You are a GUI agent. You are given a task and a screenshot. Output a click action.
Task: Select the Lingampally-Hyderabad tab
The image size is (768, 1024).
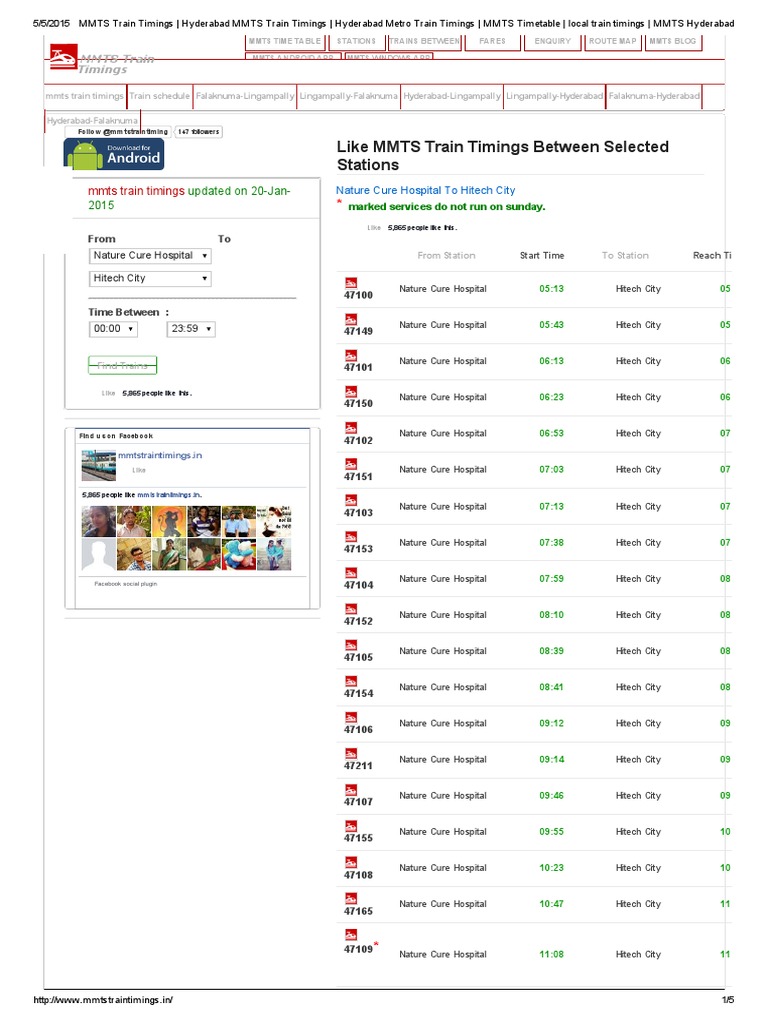pos(554,96)
